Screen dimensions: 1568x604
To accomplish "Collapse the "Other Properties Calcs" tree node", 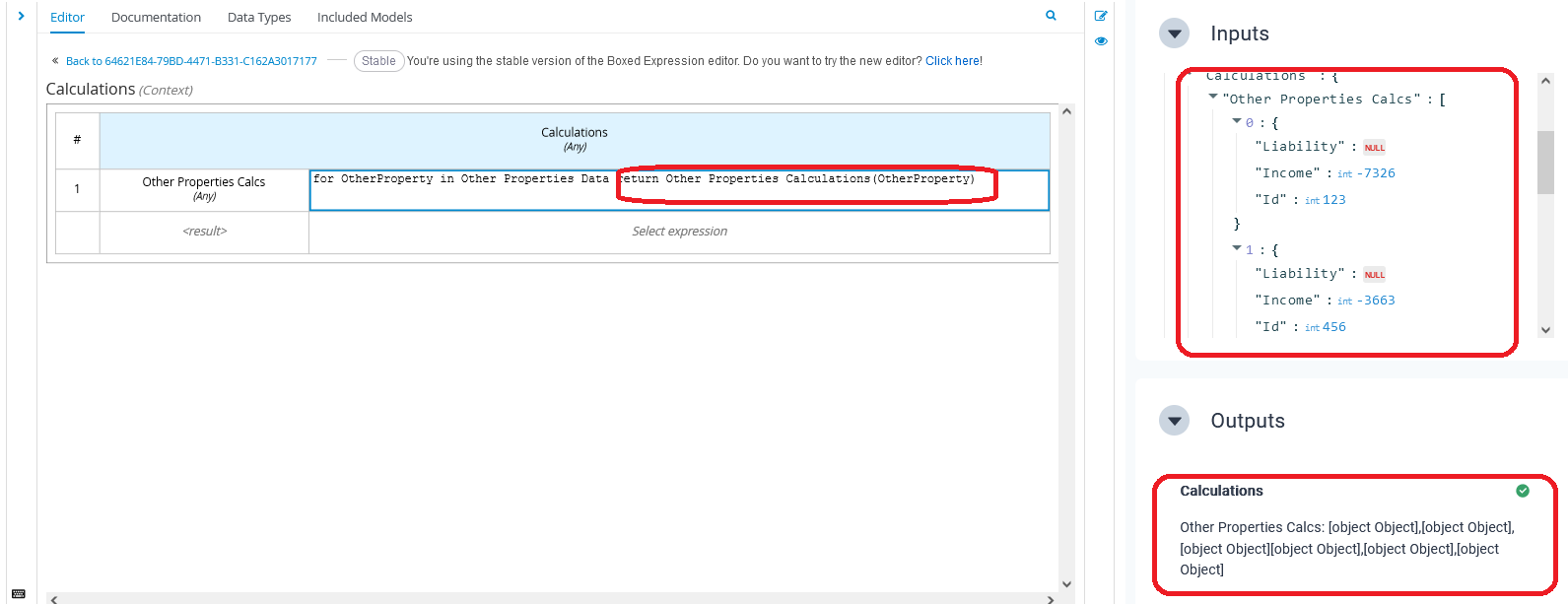I will coord(1213,97).
